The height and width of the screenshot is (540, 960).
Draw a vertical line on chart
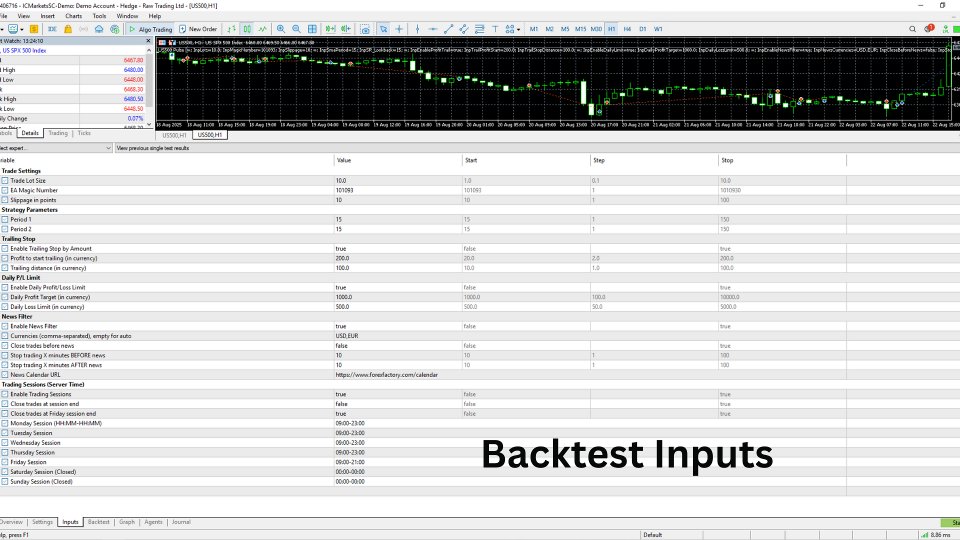tap(418, 29)
